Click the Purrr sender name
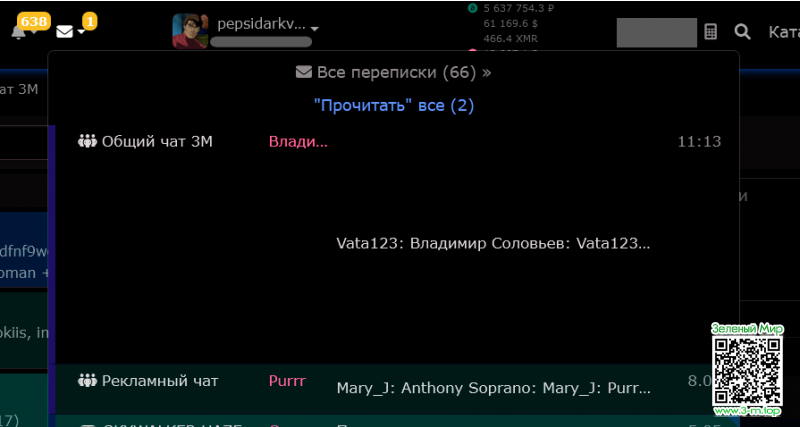This screenshot has width=800, height=427. click(287, 381)
